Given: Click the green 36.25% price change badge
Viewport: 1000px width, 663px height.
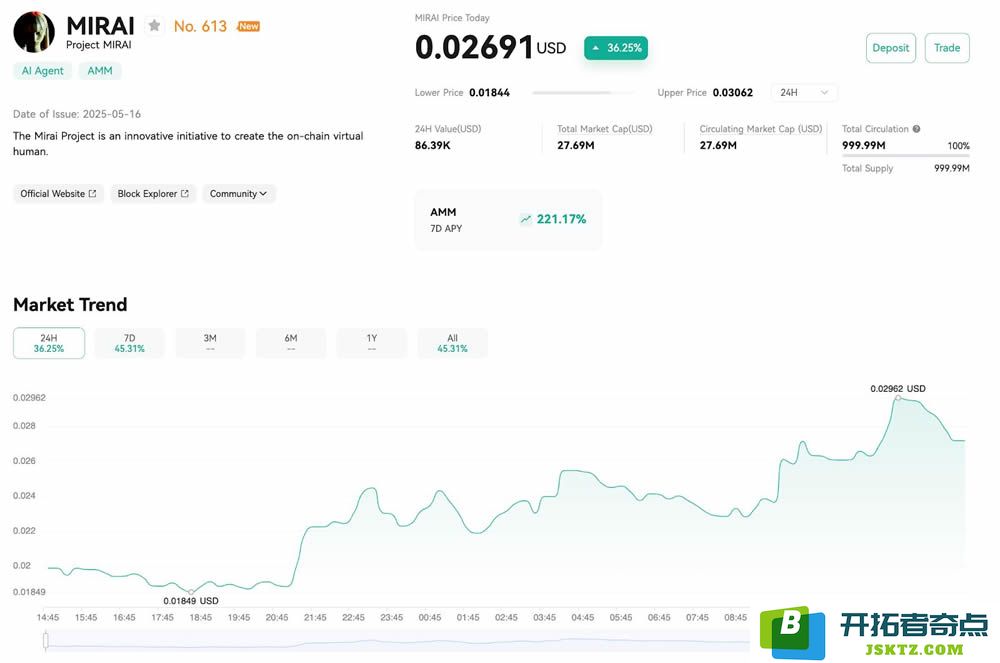Looking at the screenshot, I should [x=616, y=48].
